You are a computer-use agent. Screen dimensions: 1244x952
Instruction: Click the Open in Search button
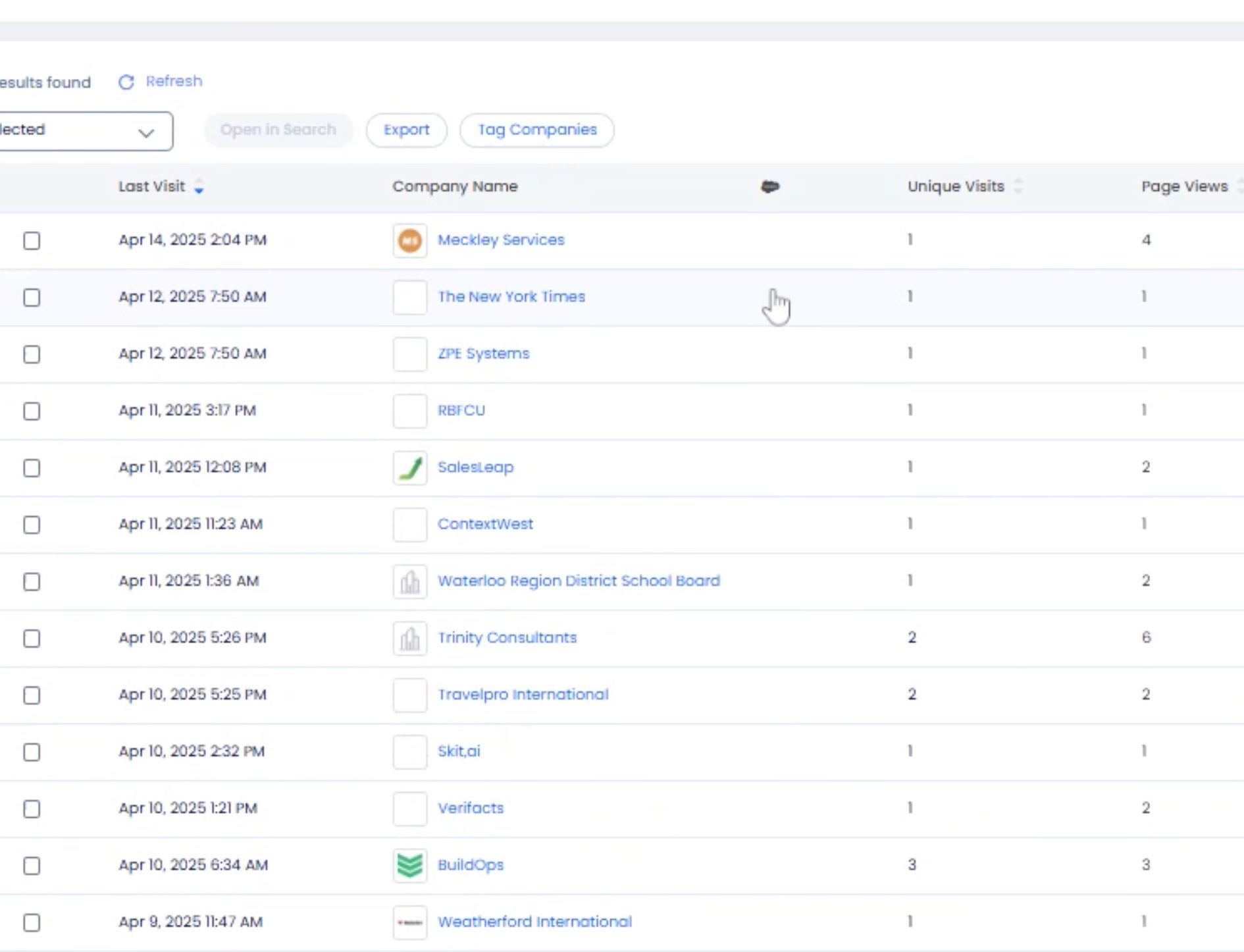coord(278,130)
